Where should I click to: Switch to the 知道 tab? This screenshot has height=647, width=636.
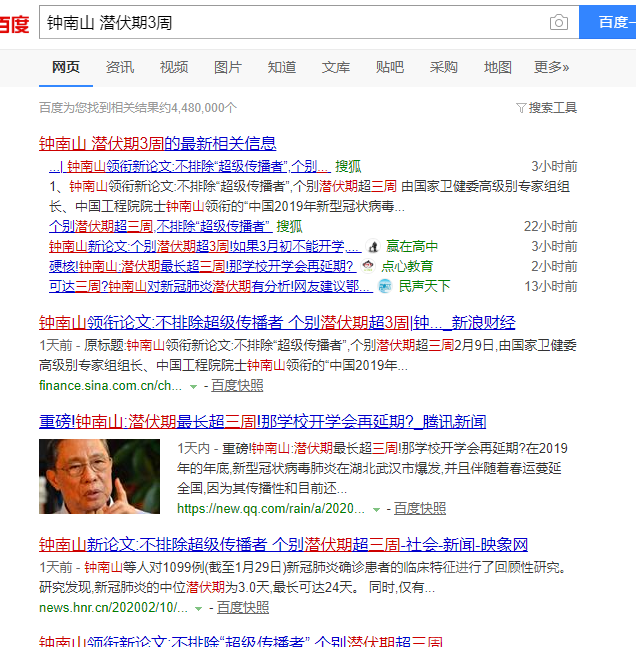(282, 67)
